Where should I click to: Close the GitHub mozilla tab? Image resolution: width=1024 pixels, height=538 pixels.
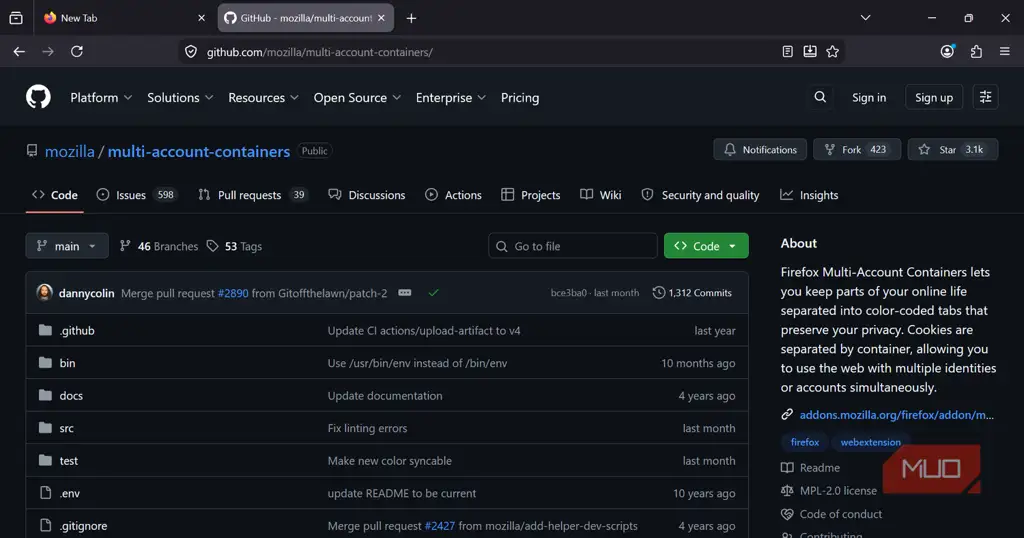pyautogui.click(x=381, y=18)
